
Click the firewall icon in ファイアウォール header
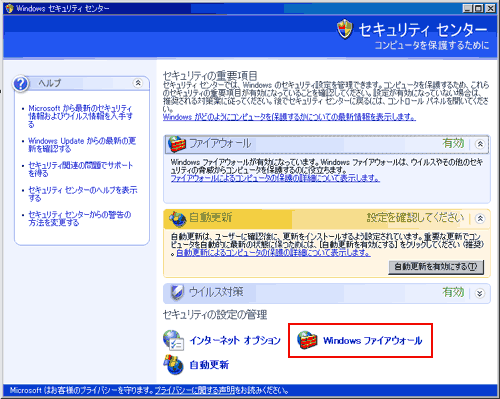[177, 144]
